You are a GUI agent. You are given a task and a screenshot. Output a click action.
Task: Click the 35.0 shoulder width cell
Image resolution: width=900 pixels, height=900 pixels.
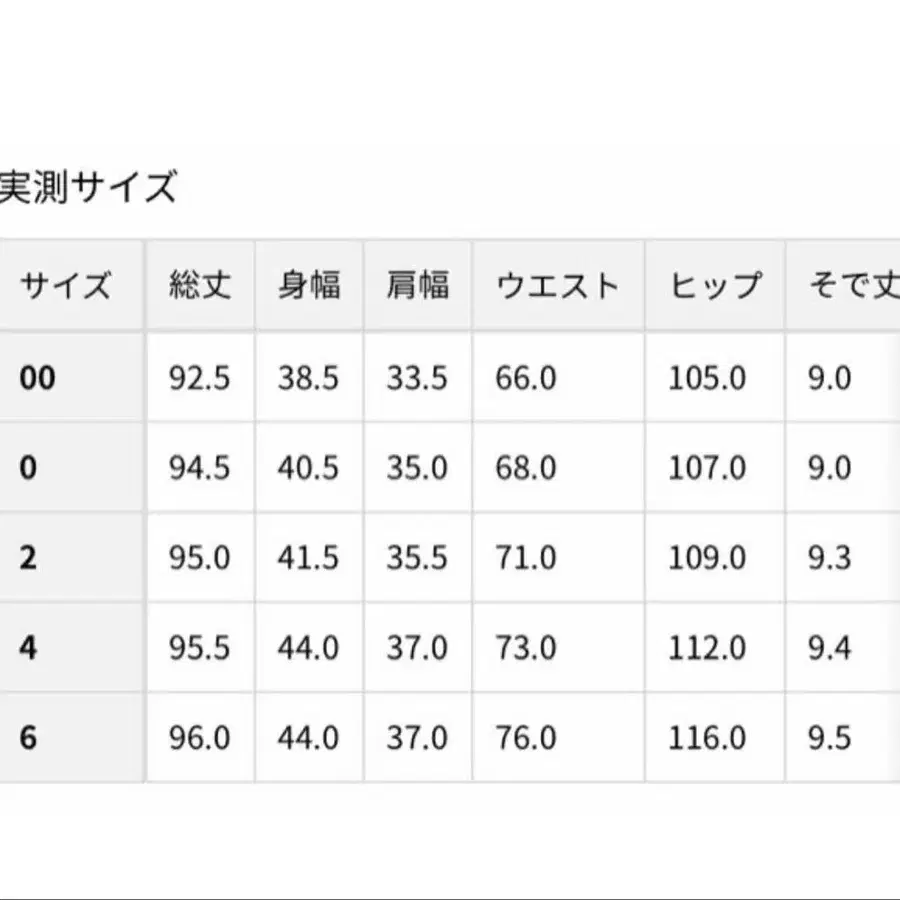[417, 468]
